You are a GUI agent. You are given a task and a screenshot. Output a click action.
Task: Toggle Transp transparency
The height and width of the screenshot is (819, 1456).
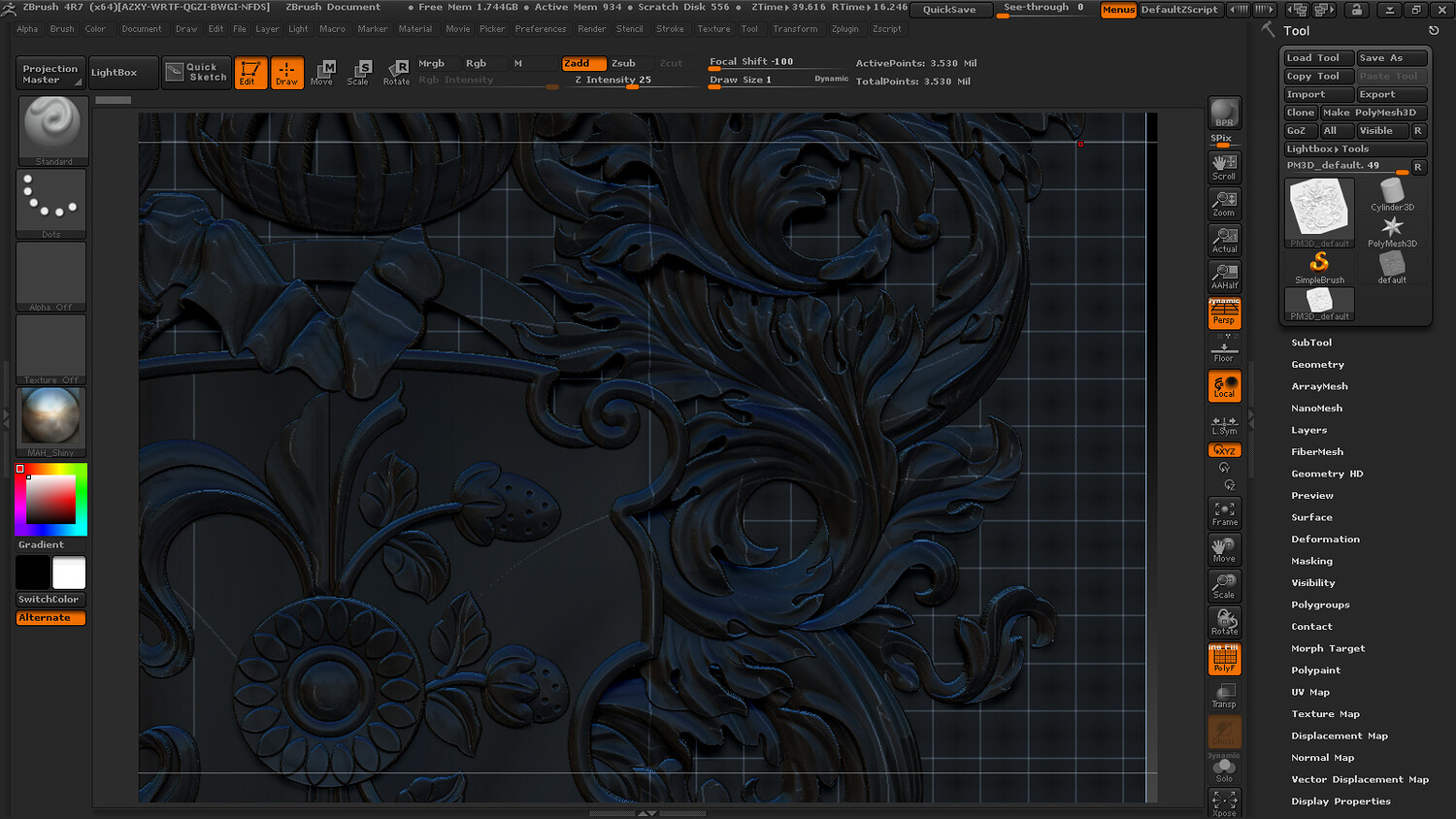click(x=1225, y=696)
